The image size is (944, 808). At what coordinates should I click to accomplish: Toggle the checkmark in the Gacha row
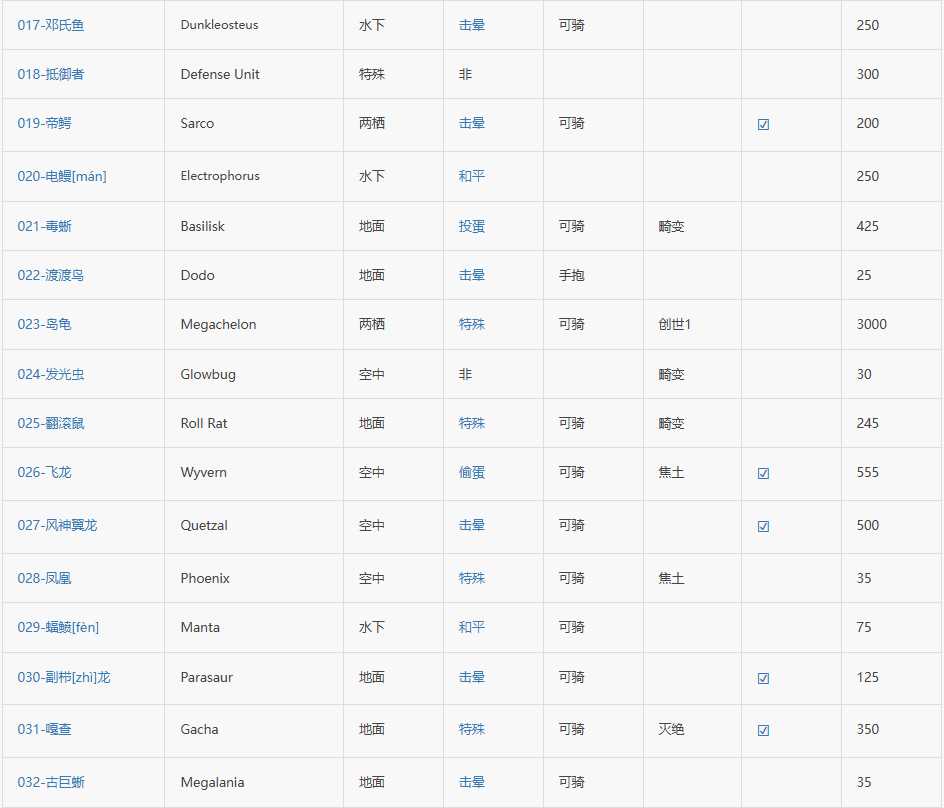tap(763, 730)
